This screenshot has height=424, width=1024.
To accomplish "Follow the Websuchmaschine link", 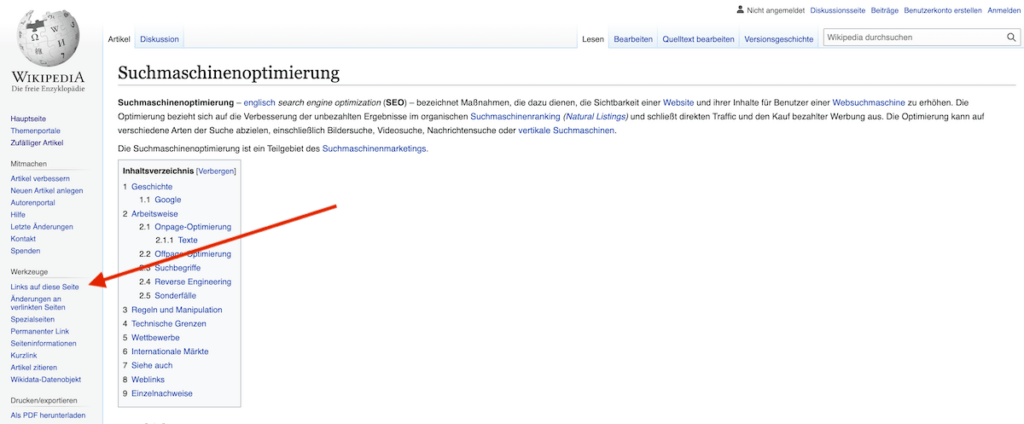I will coord(869,103).
